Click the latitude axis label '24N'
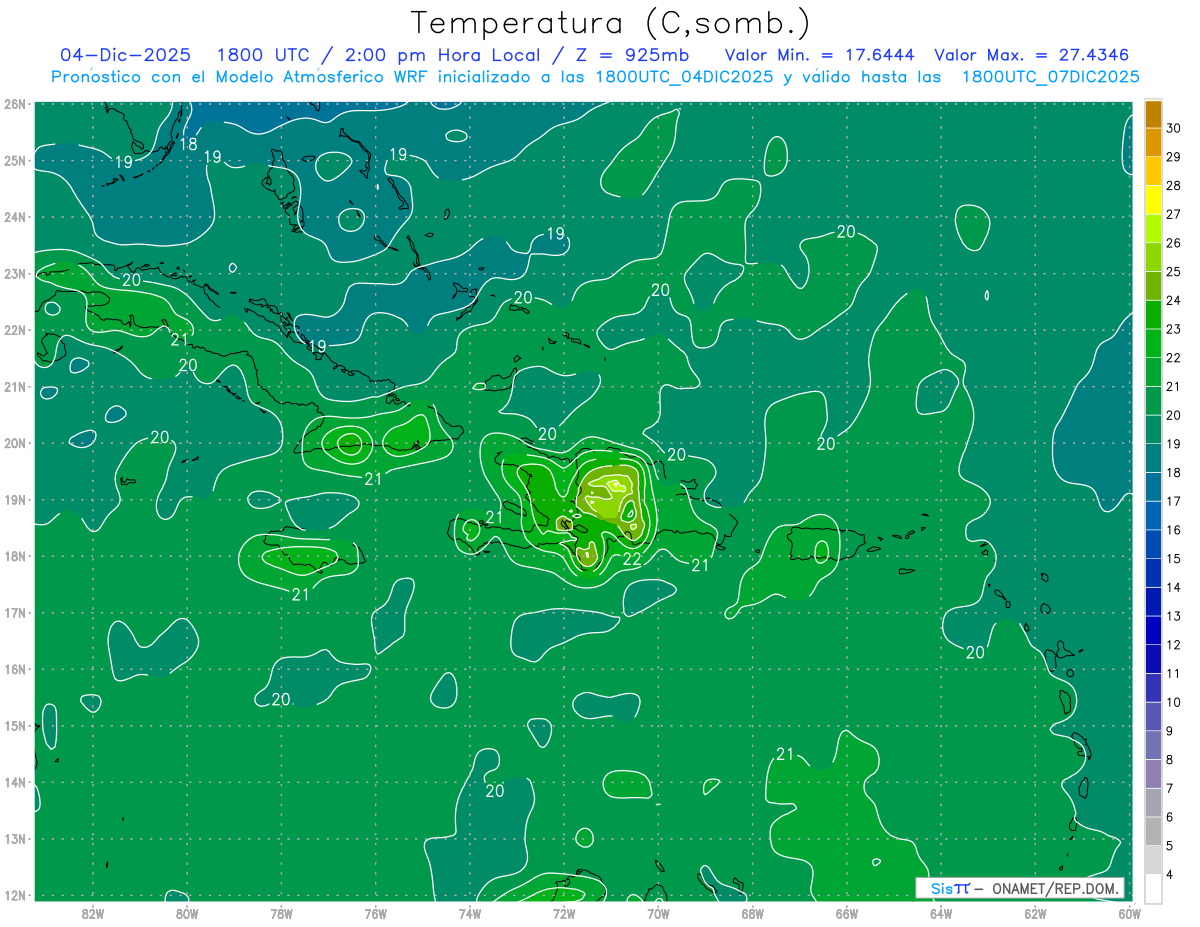The image size is (1200, 927). [x=15, y=217]
